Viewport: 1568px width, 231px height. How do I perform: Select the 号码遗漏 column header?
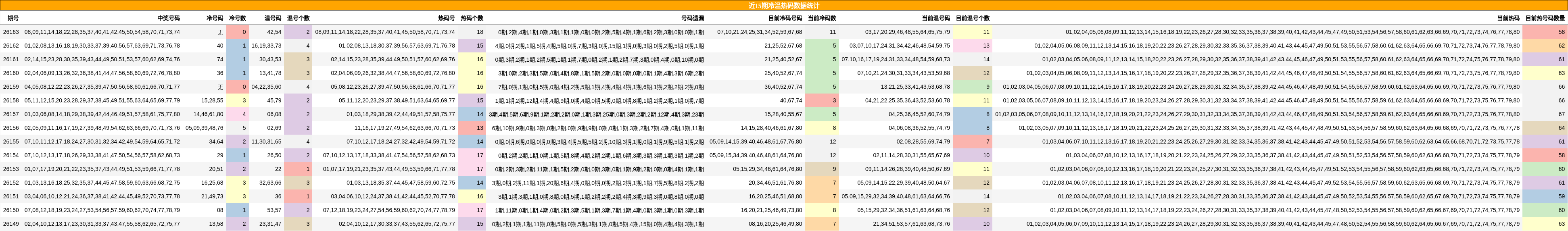point(693,18)
